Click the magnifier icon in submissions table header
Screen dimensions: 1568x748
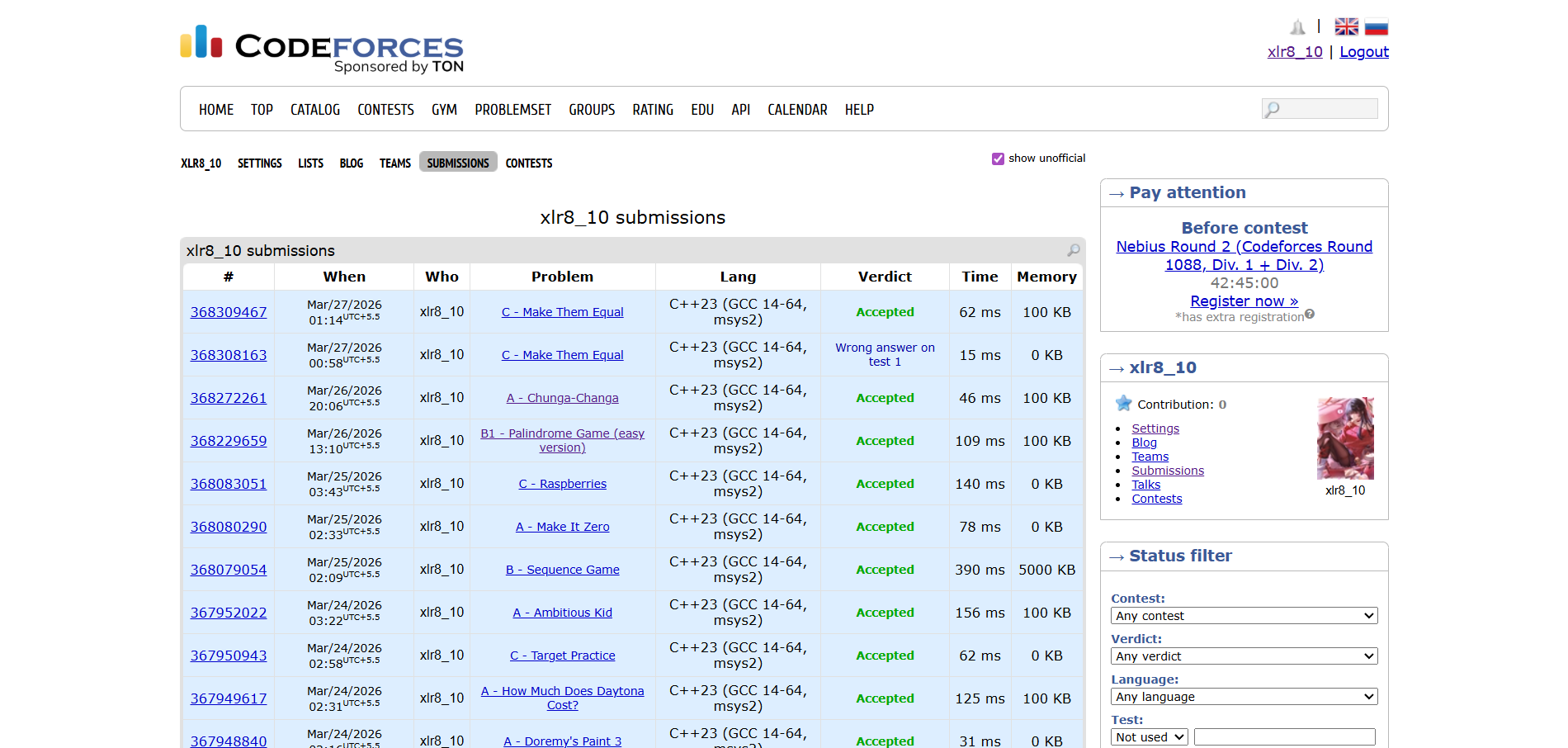(x=1073, y=250)
